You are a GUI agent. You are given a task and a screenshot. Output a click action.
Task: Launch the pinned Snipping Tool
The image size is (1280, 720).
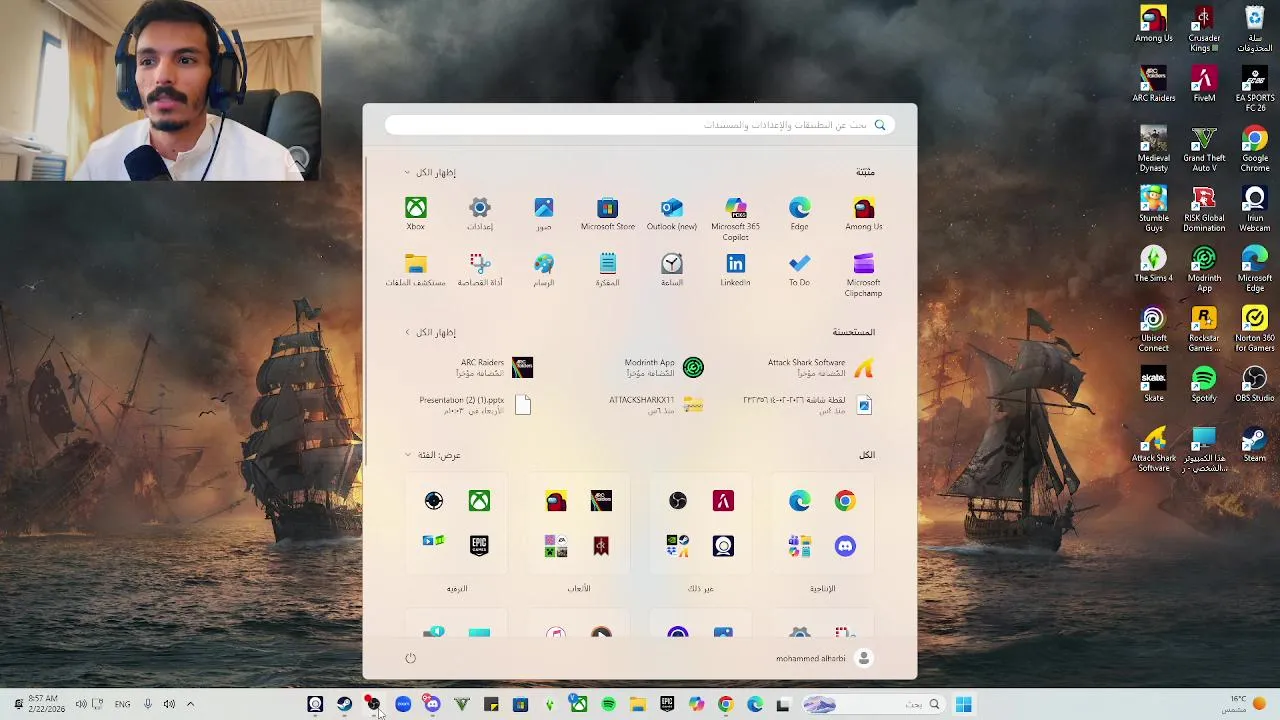point(480,269)
